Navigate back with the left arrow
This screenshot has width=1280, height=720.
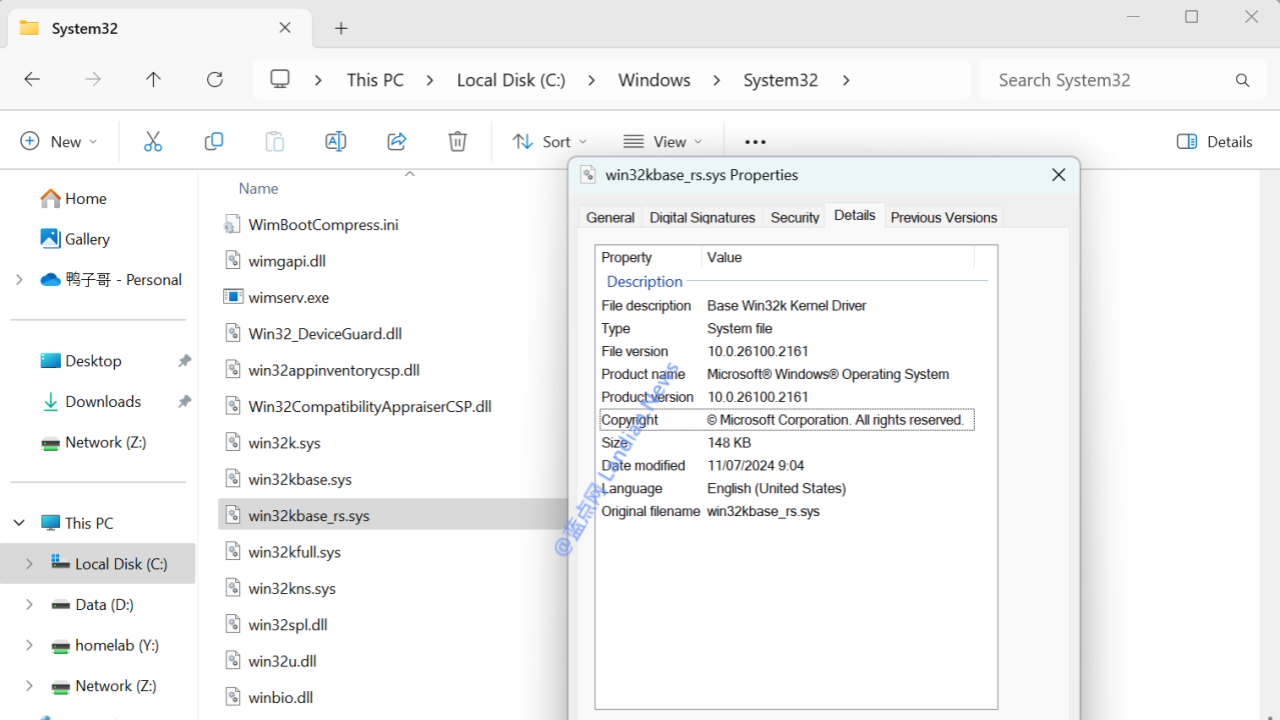32,80
